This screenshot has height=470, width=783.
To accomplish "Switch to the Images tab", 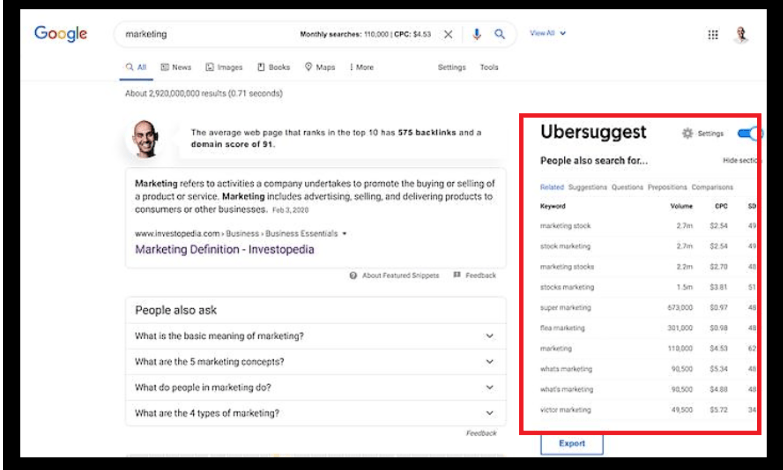I will [224, 67].
